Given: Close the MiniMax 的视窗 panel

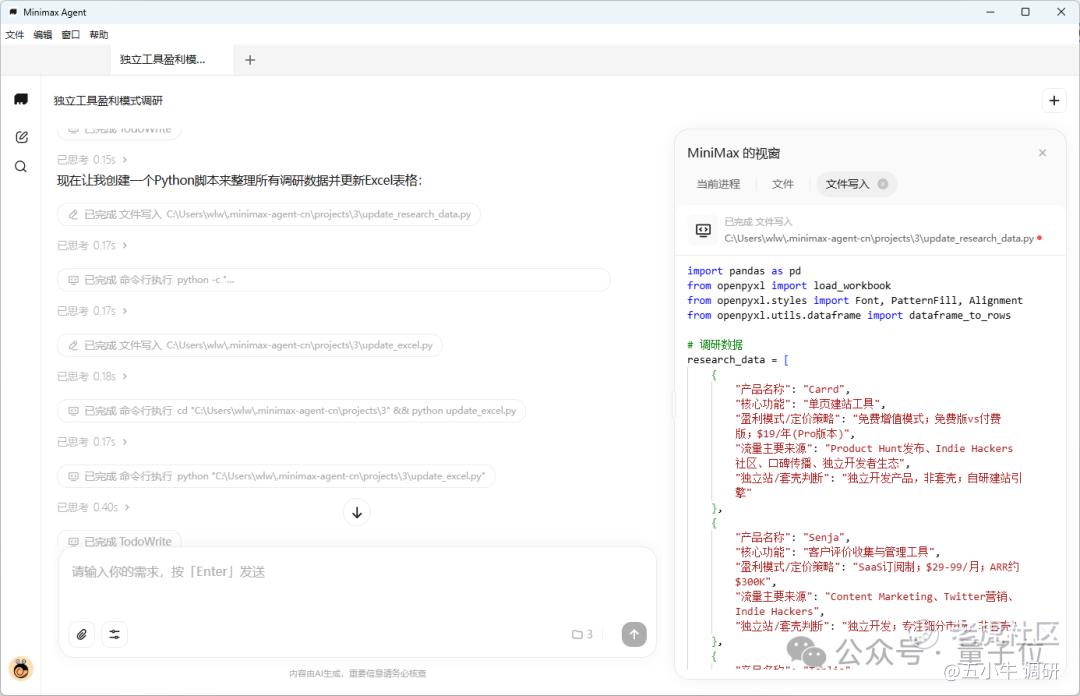Looking at the screenshot, I should point(1042,153).
